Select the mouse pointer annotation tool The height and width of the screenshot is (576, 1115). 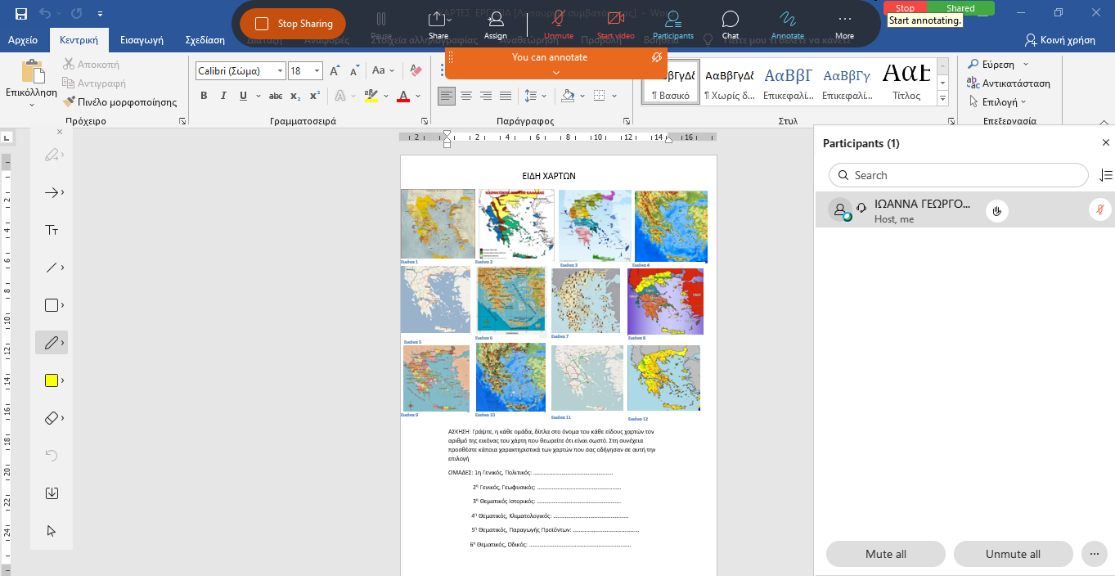click(51, 530)
